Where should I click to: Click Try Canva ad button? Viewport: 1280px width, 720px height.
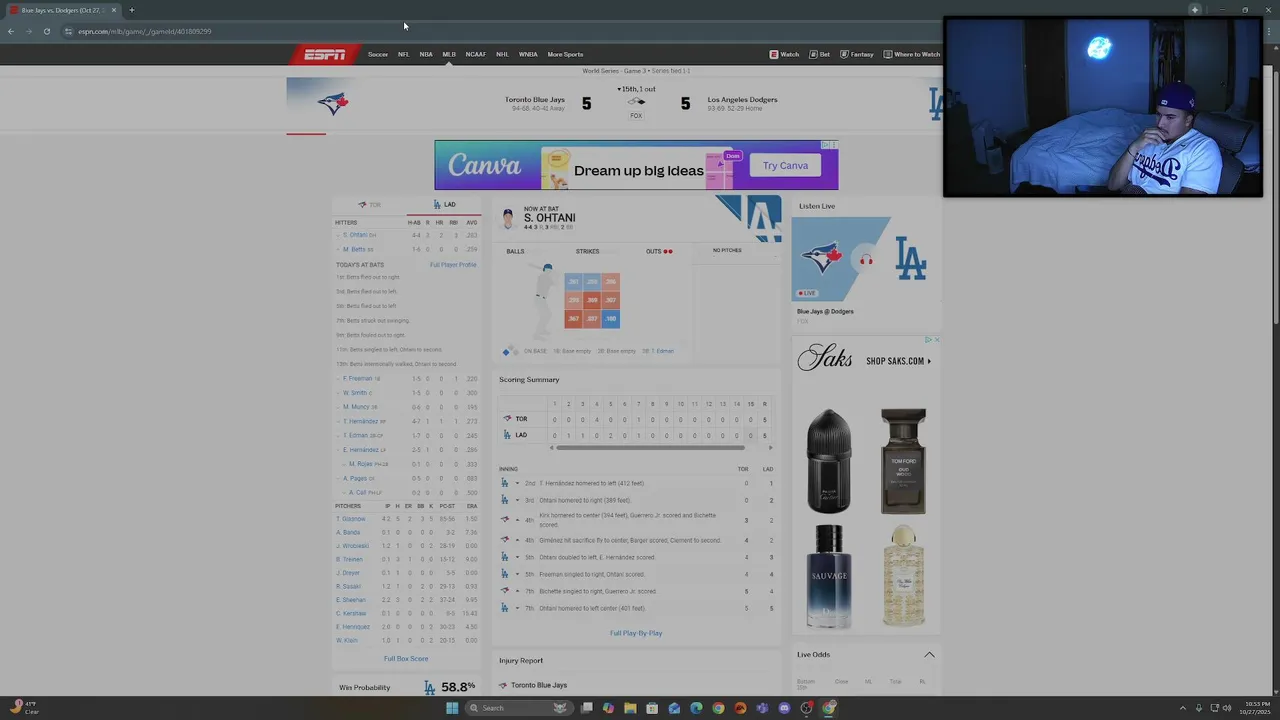[785, 166]
